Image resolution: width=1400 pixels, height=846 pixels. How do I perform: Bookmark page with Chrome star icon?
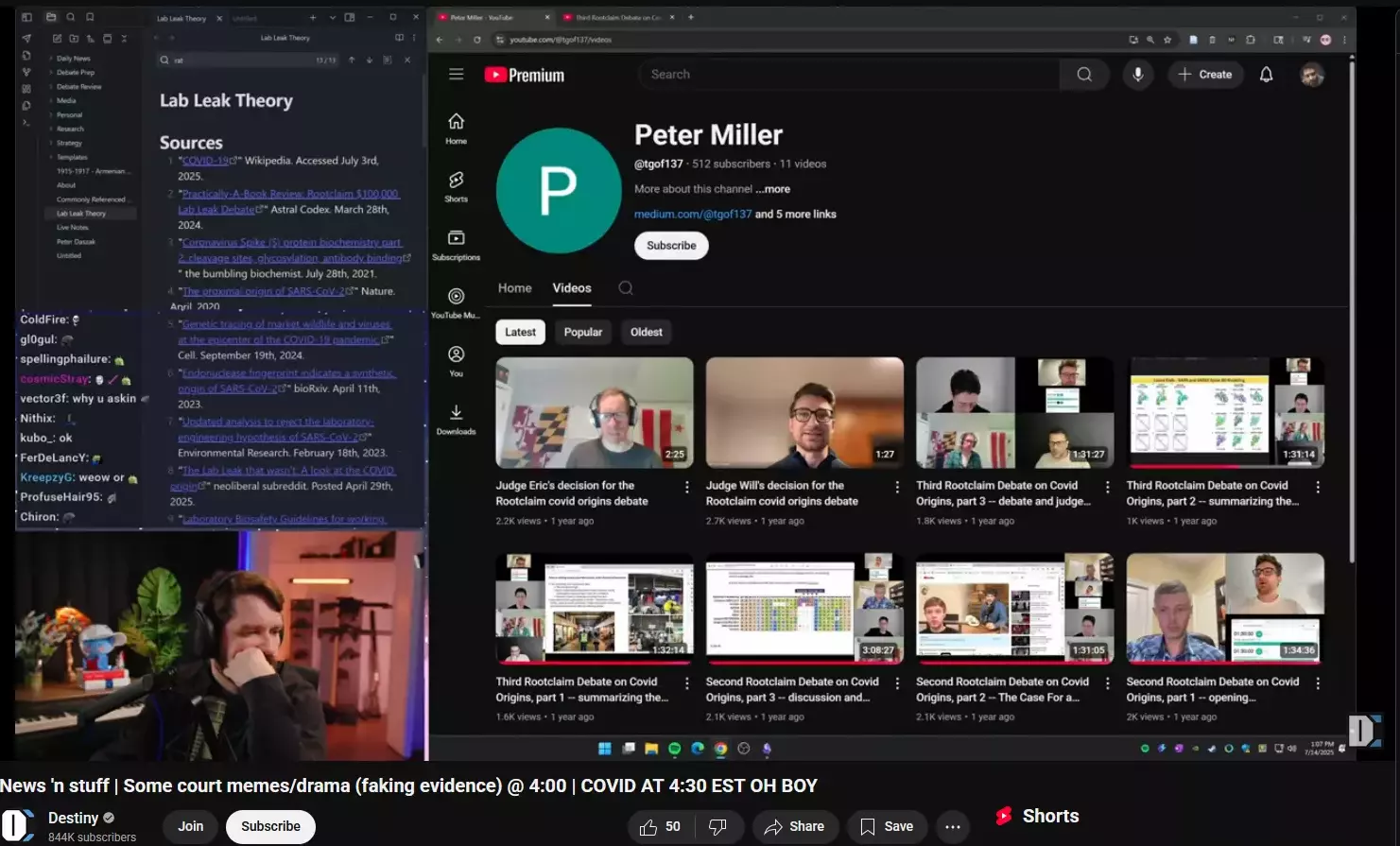point(1167,40)
